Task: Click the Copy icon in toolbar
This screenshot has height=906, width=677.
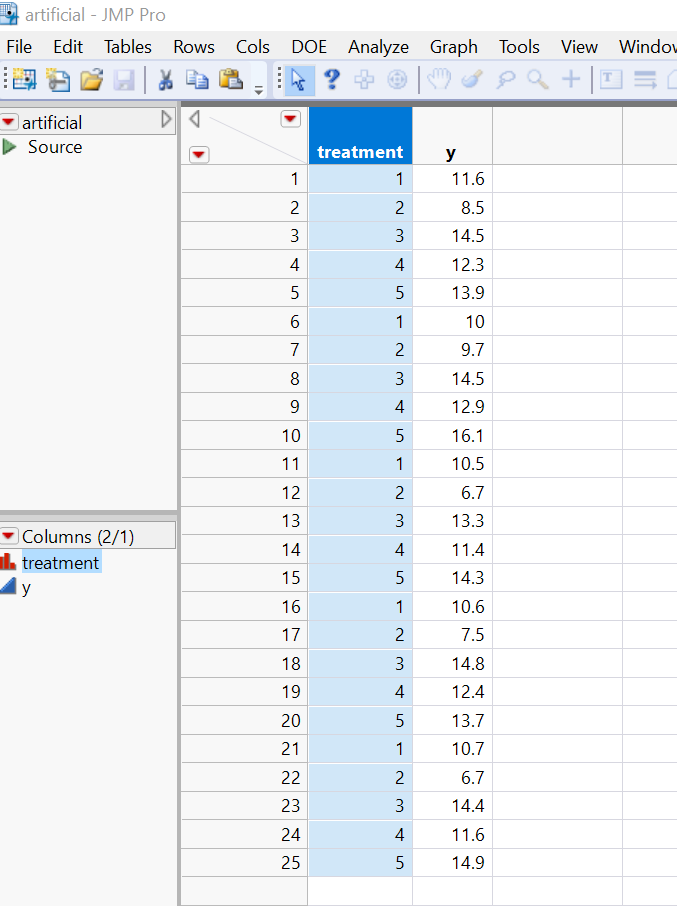Action: pos(198,80)
